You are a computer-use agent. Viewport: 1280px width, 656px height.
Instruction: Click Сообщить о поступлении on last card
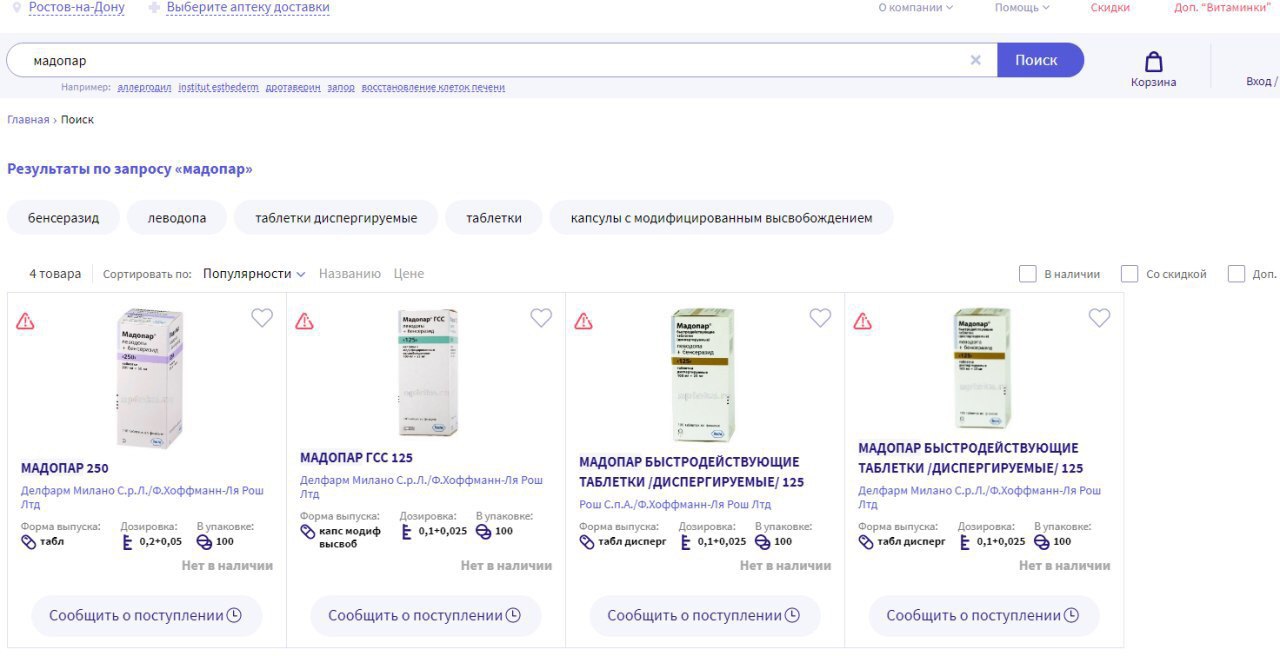tap(983, 616)
